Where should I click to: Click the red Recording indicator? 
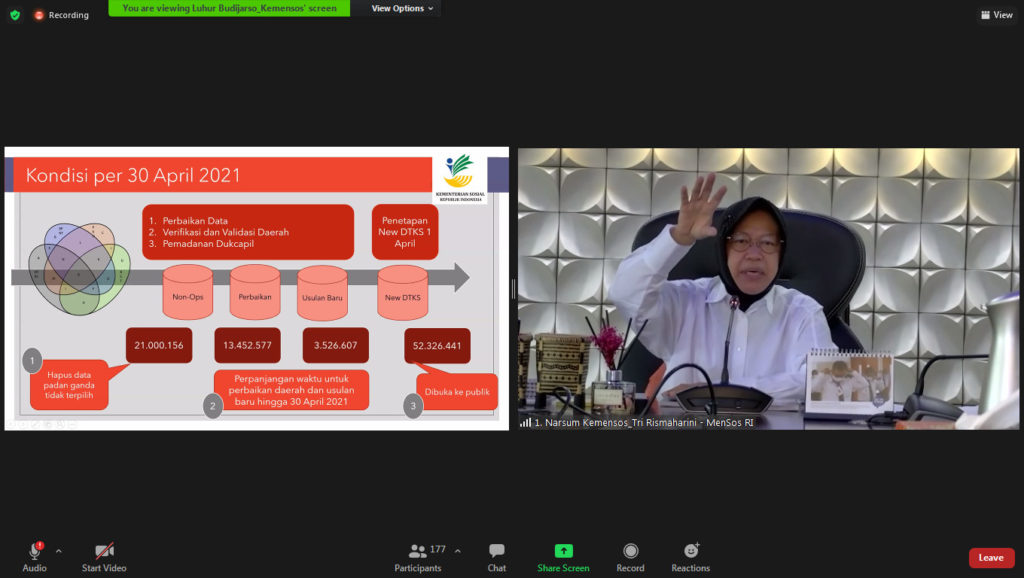[62, 15]
